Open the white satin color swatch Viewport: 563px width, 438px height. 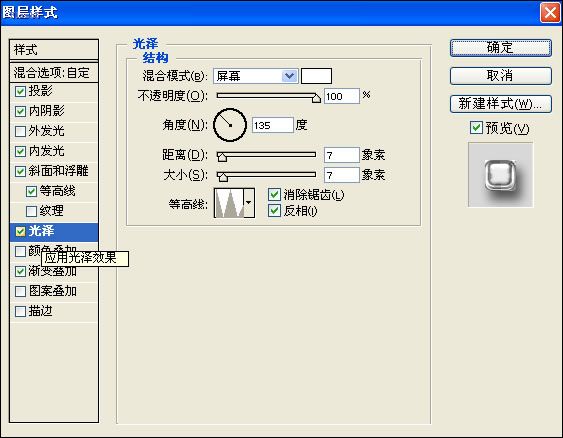316,76
